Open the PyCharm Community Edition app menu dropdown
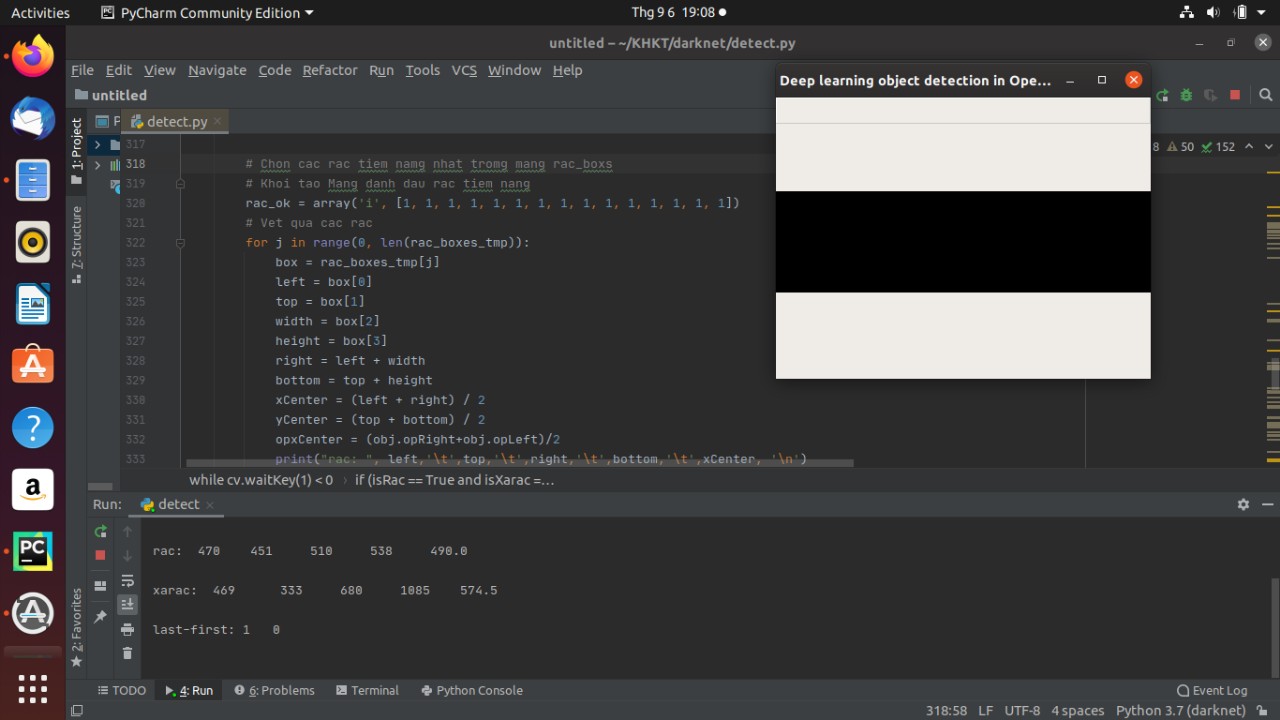This screenshot has width=1280, height=720. [x=208, y=13]
